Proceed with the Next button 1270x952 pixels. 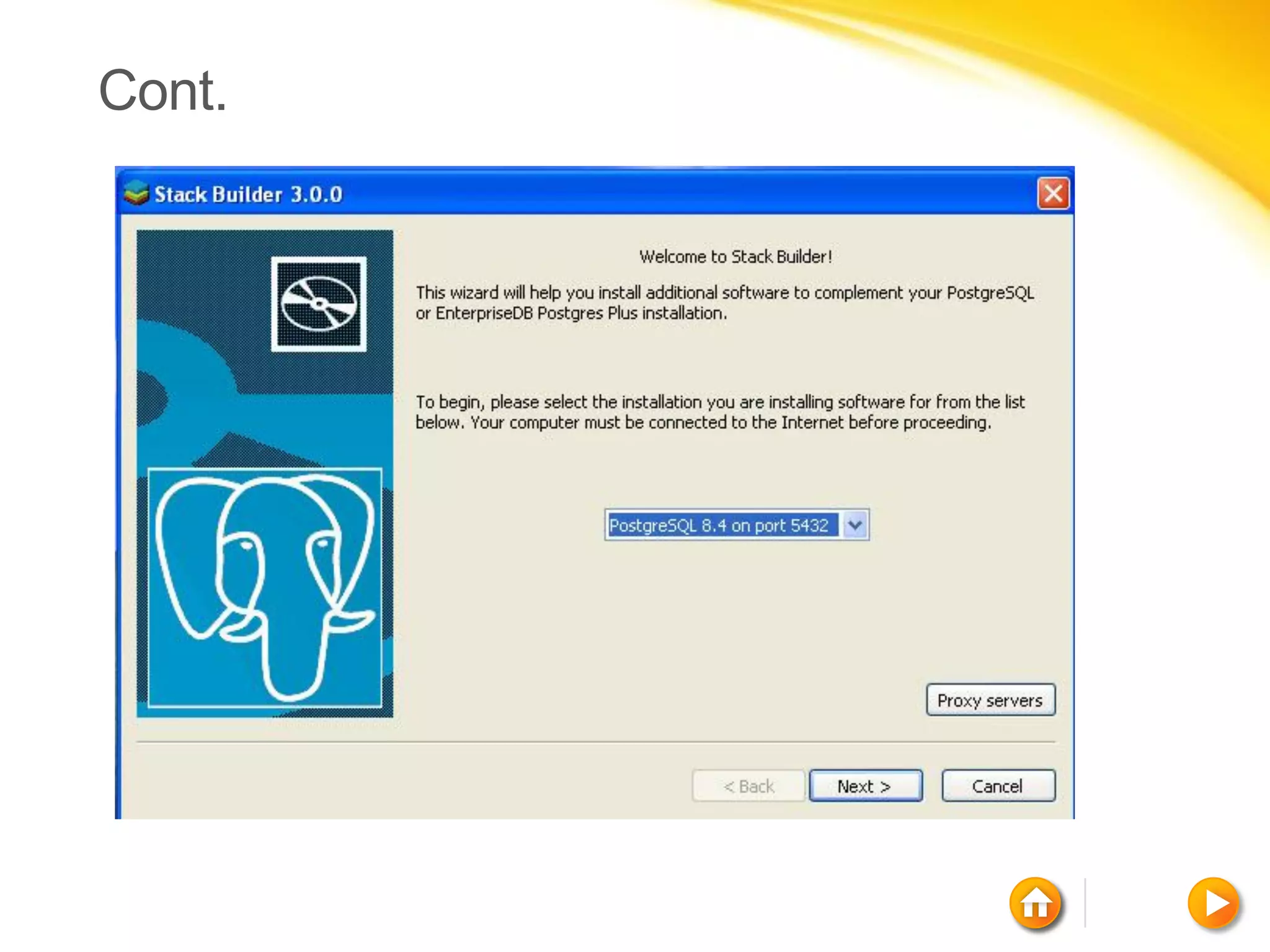tap(866, 786)
